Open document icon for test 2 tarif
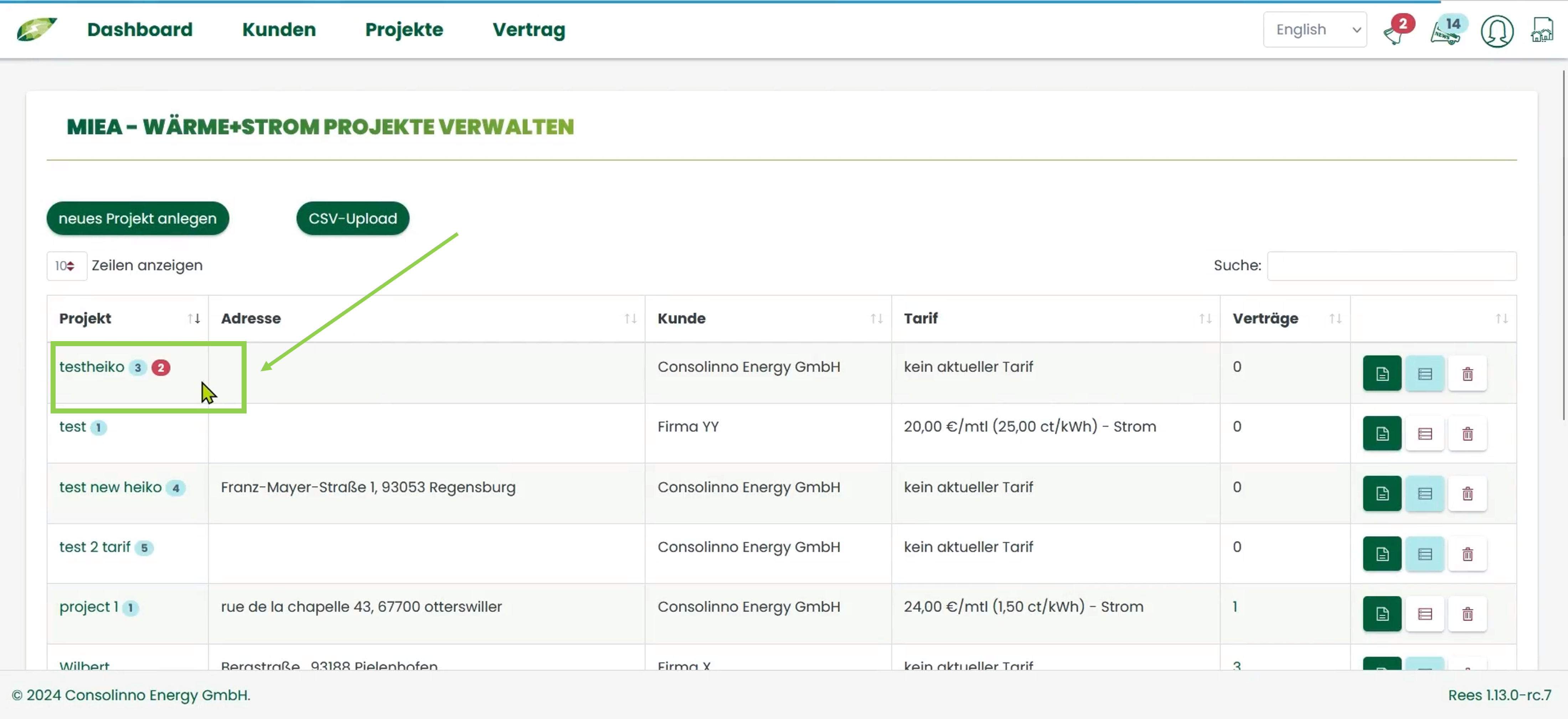The image size is (1568, 719). click(1382, 553)
